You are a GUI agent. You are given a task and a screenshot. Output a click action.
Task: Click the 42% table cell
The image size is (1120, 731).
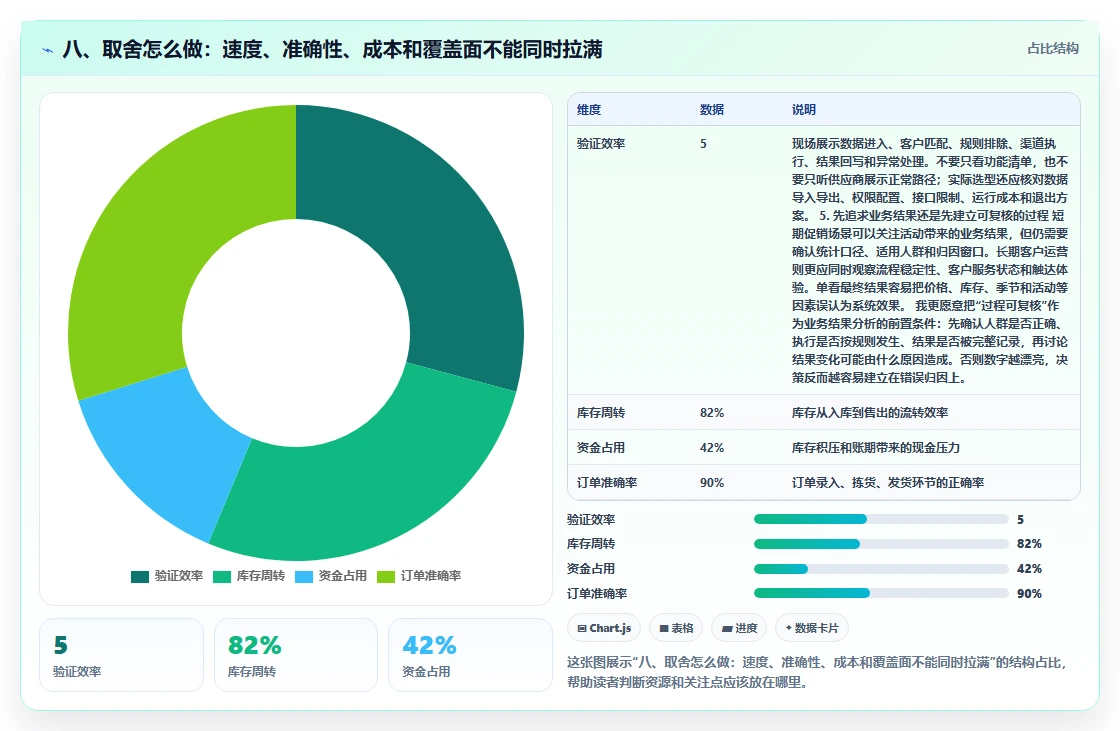click(711, 448)
